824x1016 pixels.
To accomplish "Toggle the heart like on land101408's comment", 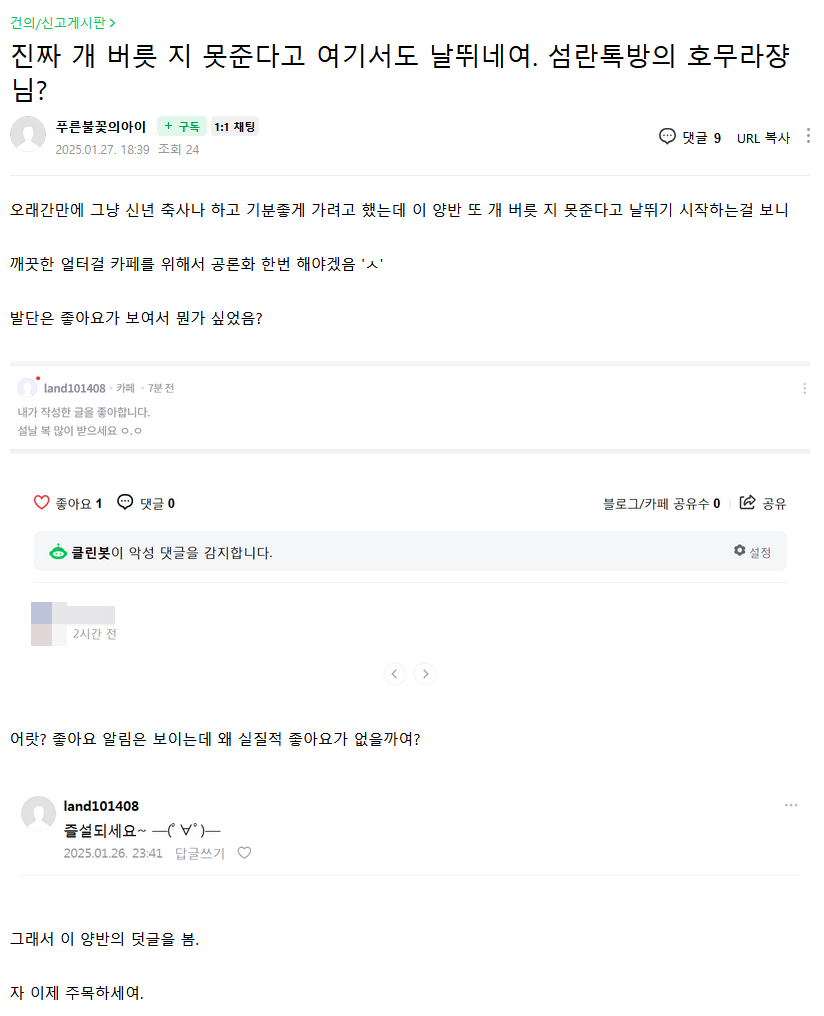I will point(244,853).
